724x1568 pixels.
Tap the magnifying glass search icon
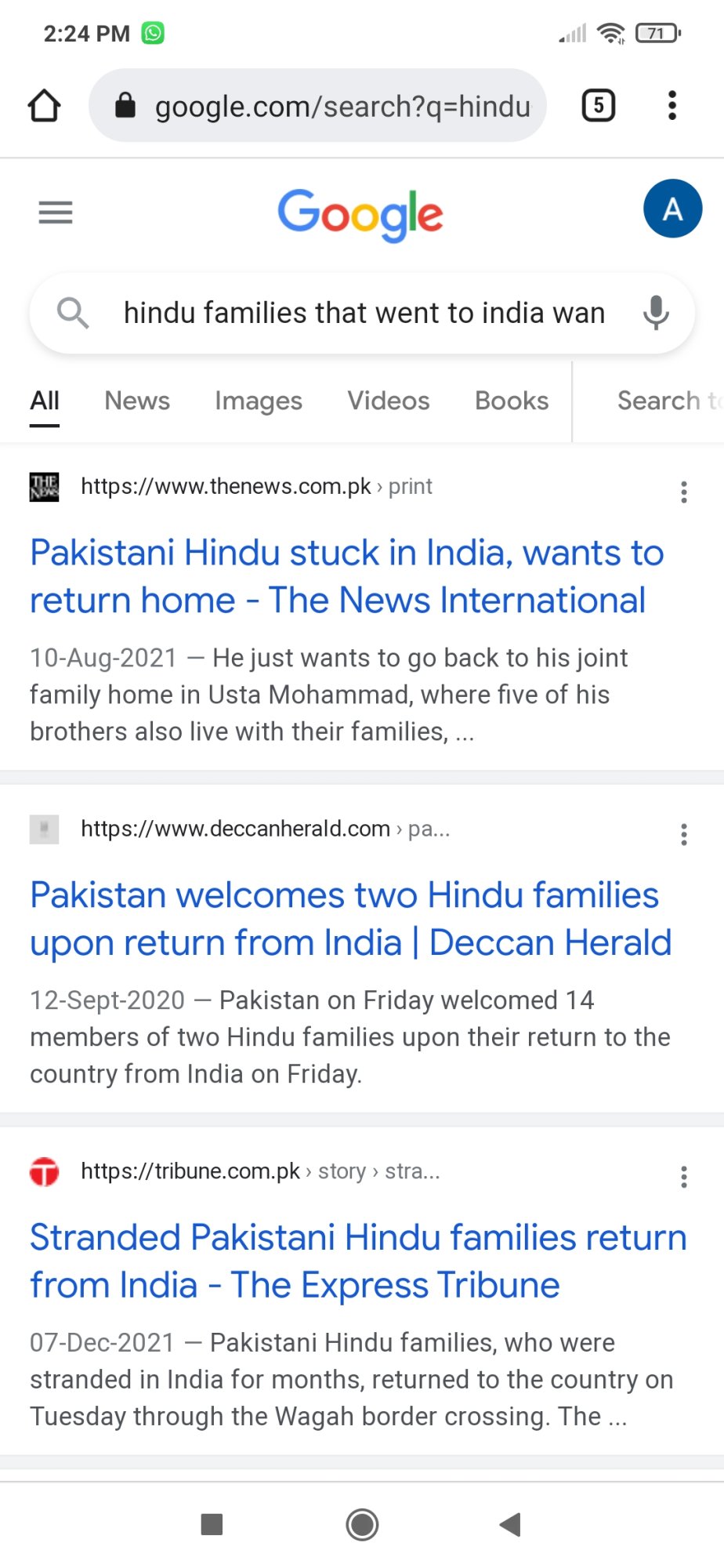[73, 313]
